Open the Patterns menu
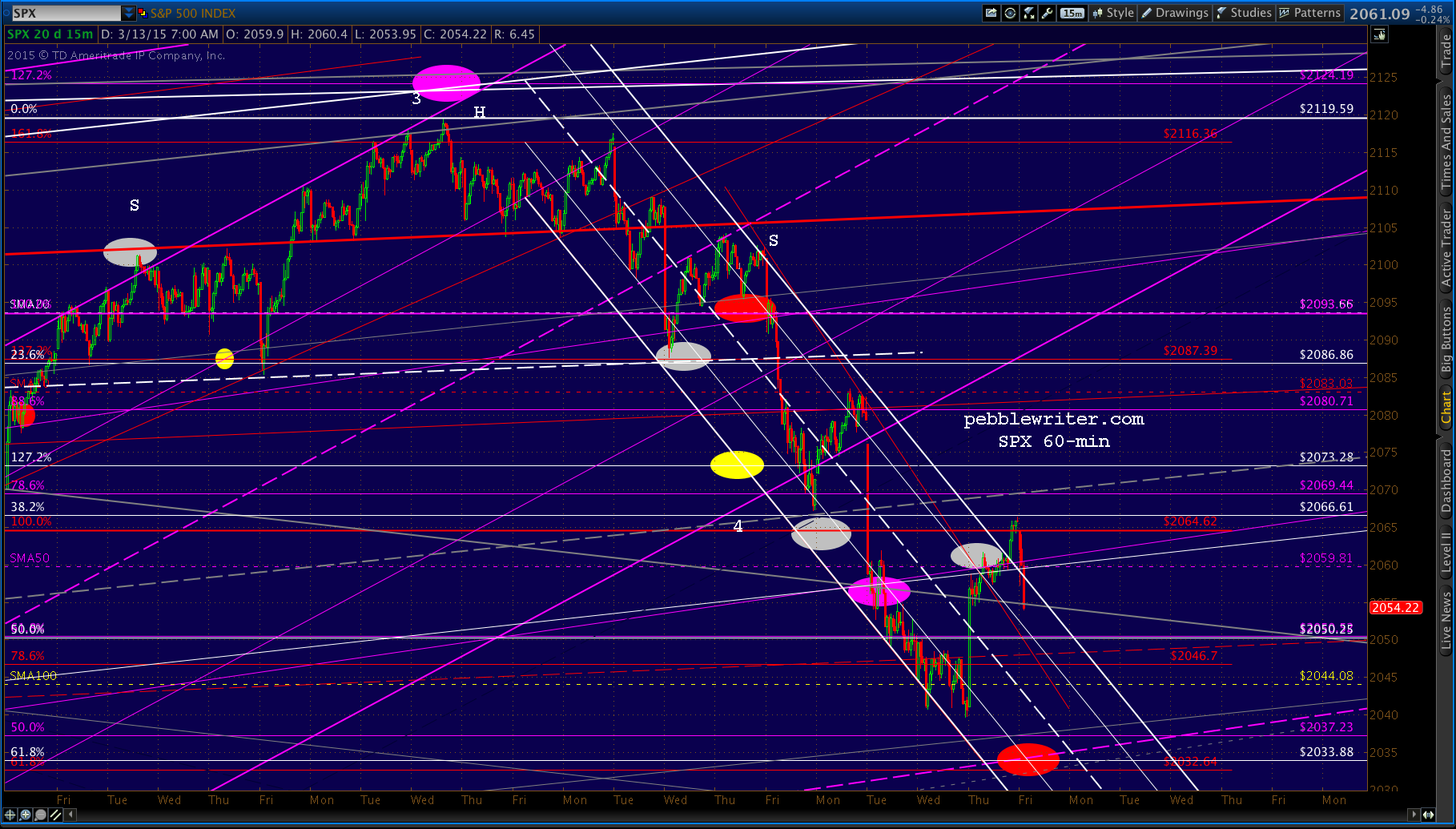1456x829 pixels. tap(1309, 13)
